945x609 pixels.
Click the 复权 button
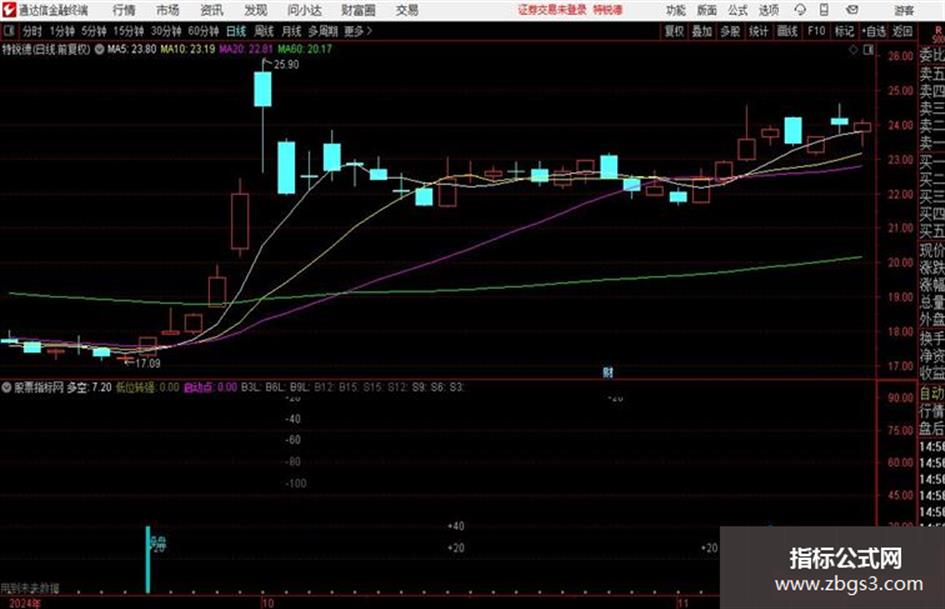674,31
